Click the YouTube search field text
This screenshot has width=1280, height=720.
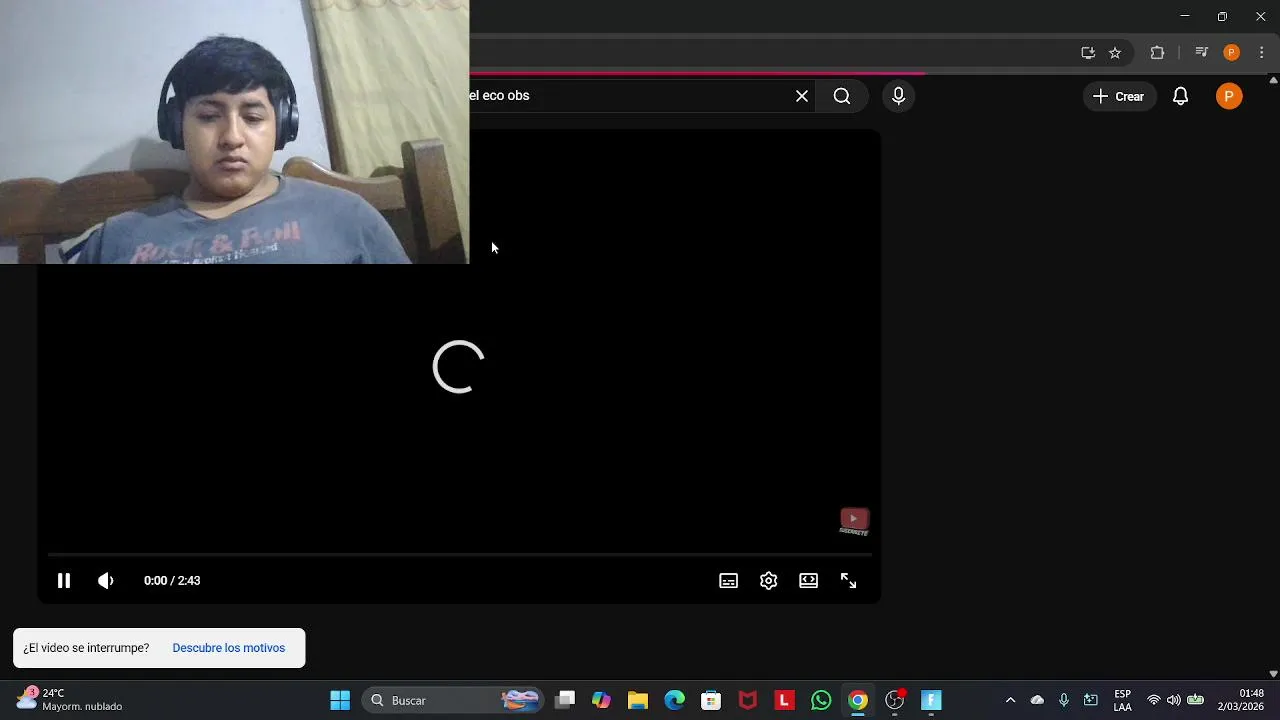pos(499,95)
